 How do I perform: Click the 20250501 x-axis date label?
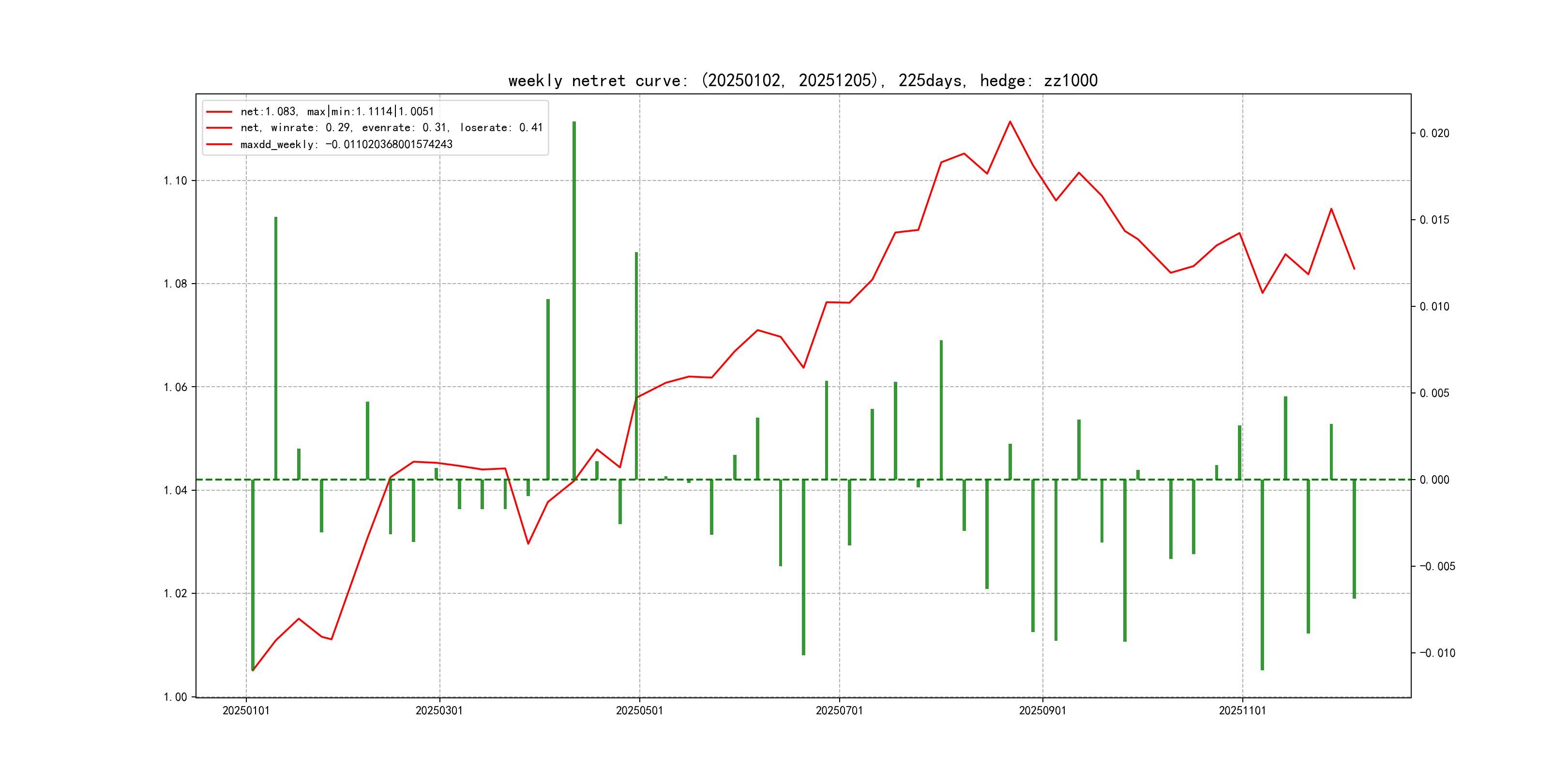point(639,710)
